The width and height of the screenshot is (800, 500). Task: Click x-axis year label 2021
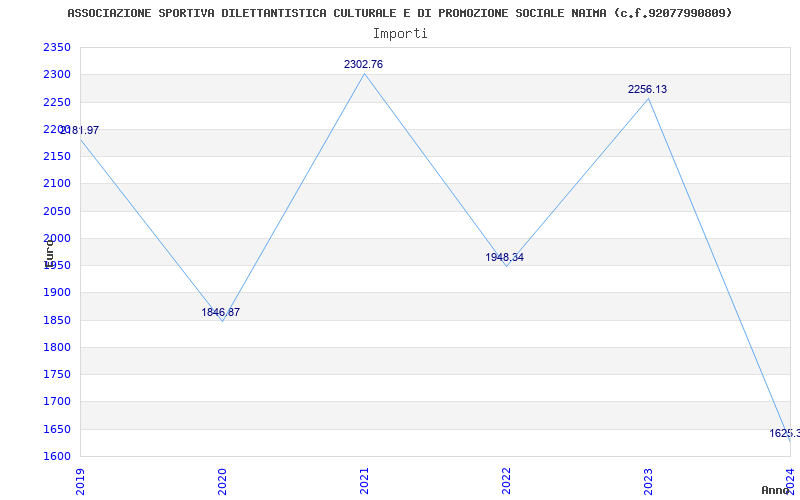point(364,481)
